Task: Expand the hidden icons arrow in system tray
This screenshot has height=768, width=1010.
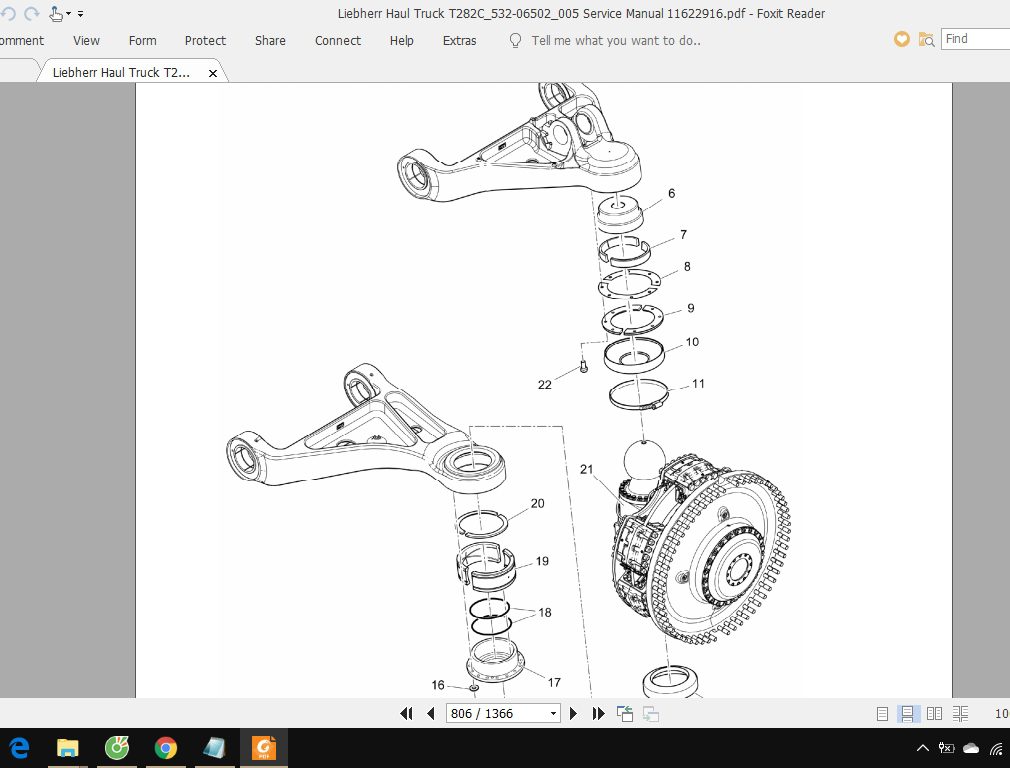Action: point(923,747)
